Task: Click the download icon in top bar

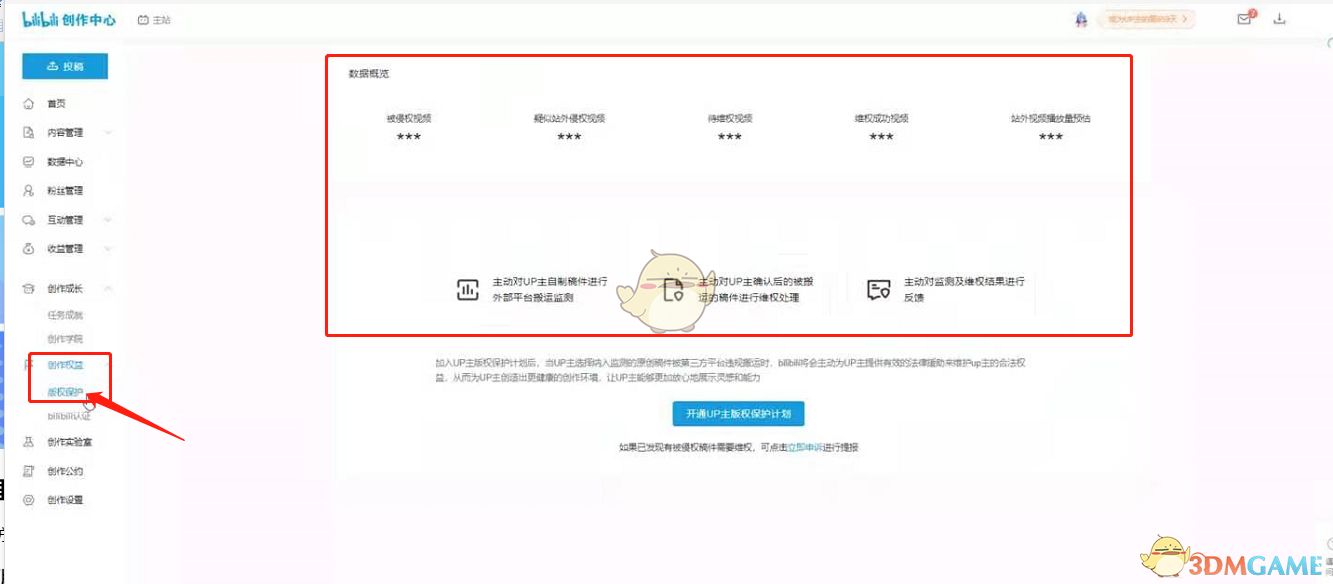Action: click(1279, 19)
